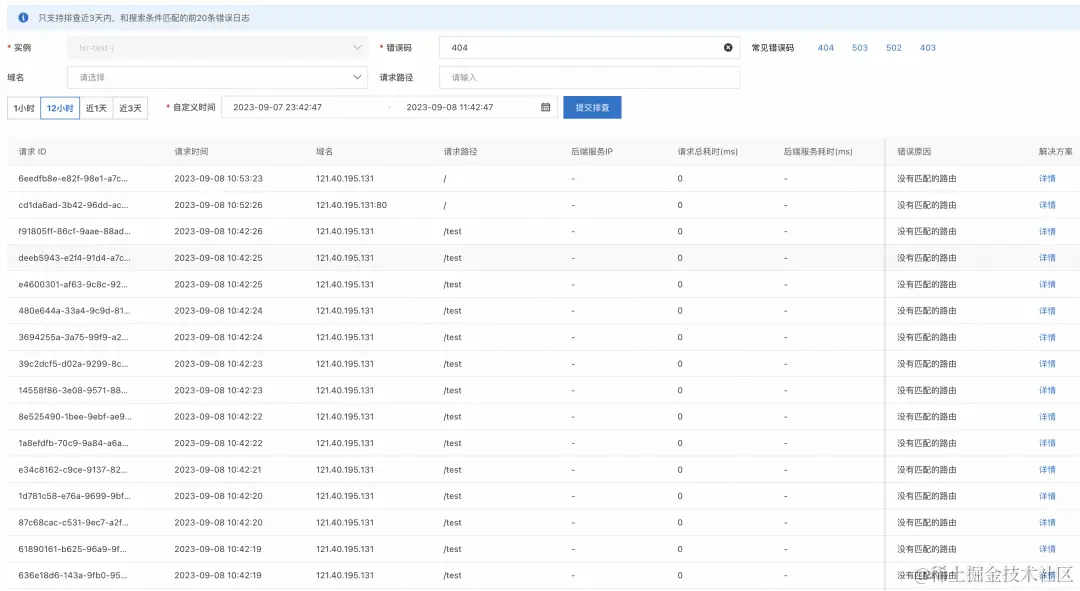Click /test path in f91805ff row
1080x591 pixels.
[453, 231]
